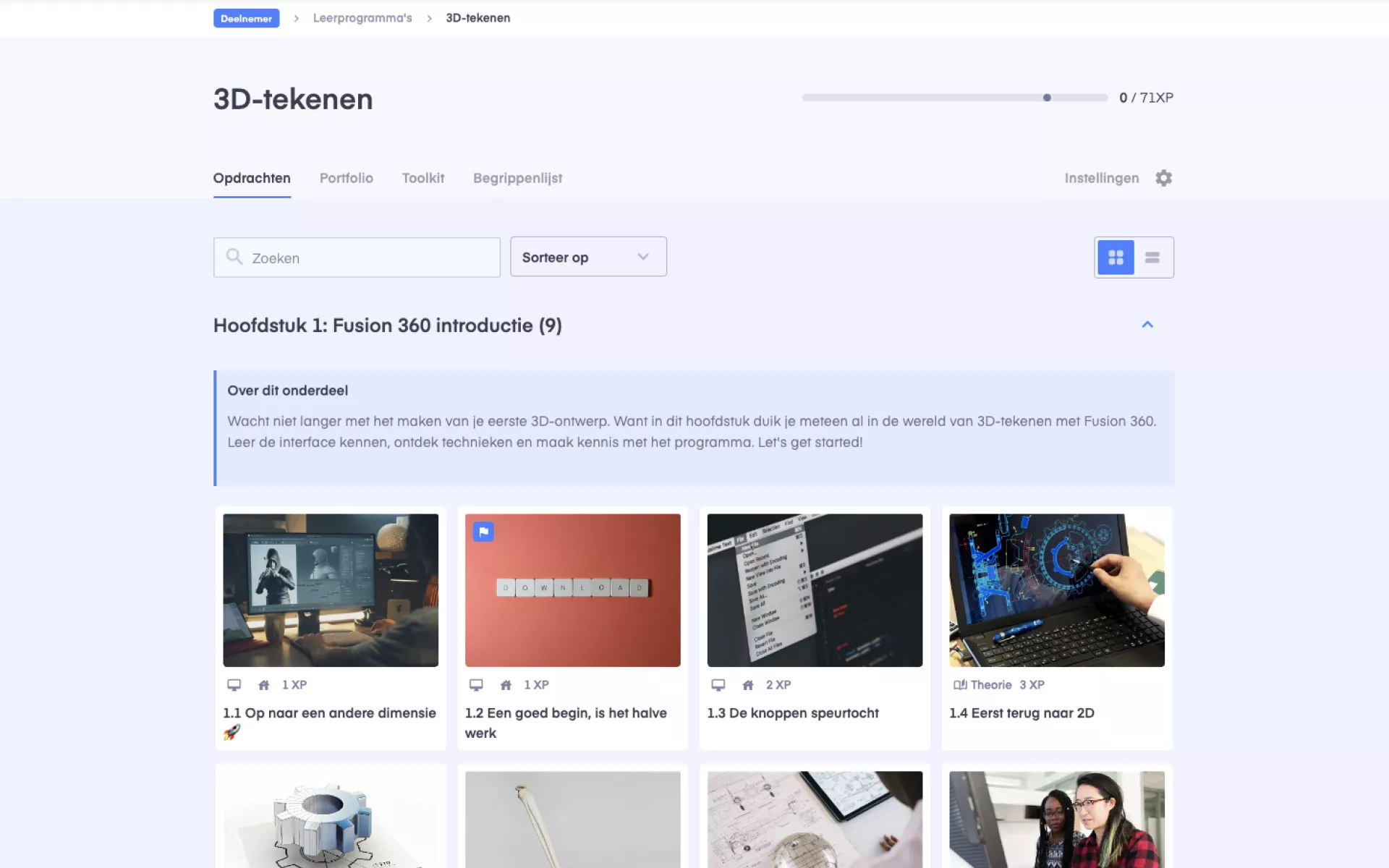Click the blue flag icon on the Download card

pos(483,532)
